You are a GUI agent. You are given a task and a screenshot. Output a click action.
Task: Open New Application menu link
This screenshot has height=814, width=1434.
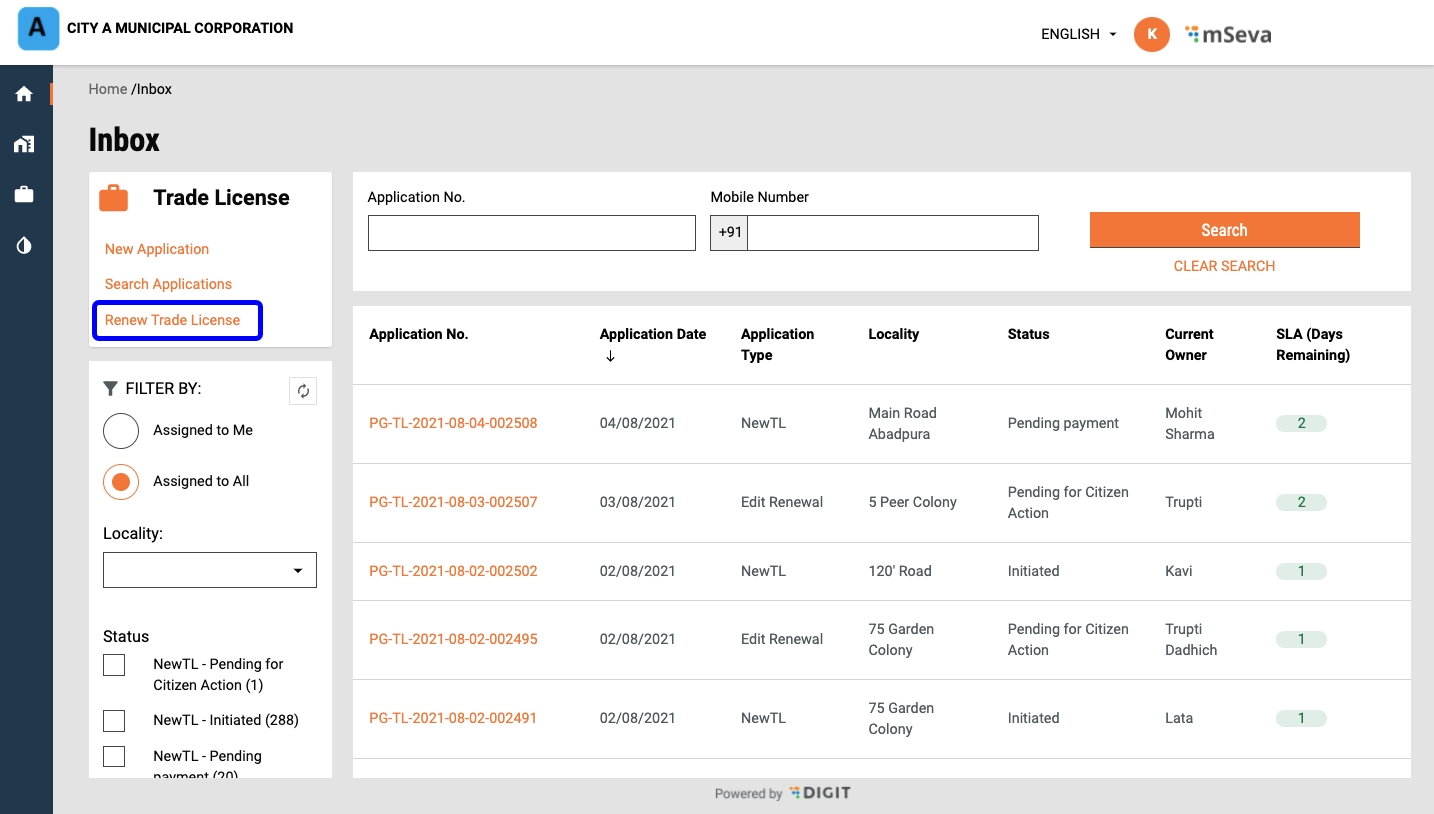[x=157, y=249]
